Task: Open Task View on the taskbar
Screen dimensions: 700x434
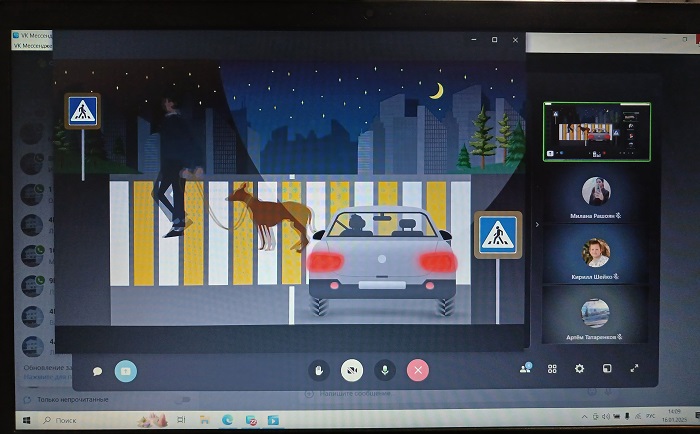Action: [x=181, y=420]
